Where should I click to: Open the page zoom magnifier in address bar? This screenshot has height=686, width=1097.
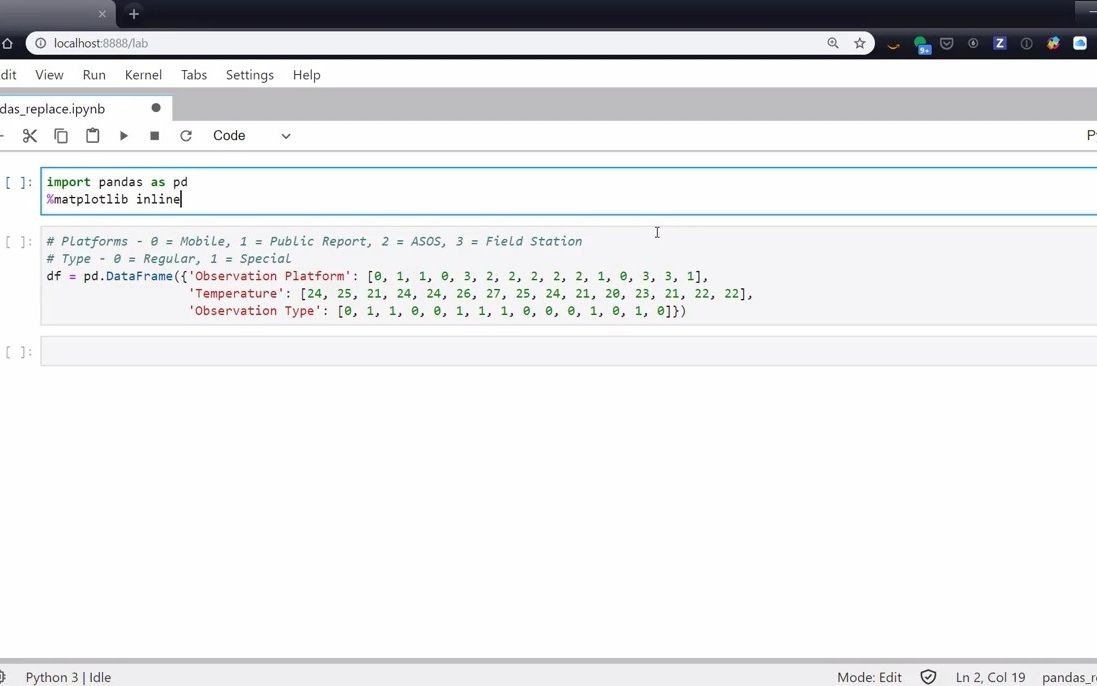click(x=833, y=43)
